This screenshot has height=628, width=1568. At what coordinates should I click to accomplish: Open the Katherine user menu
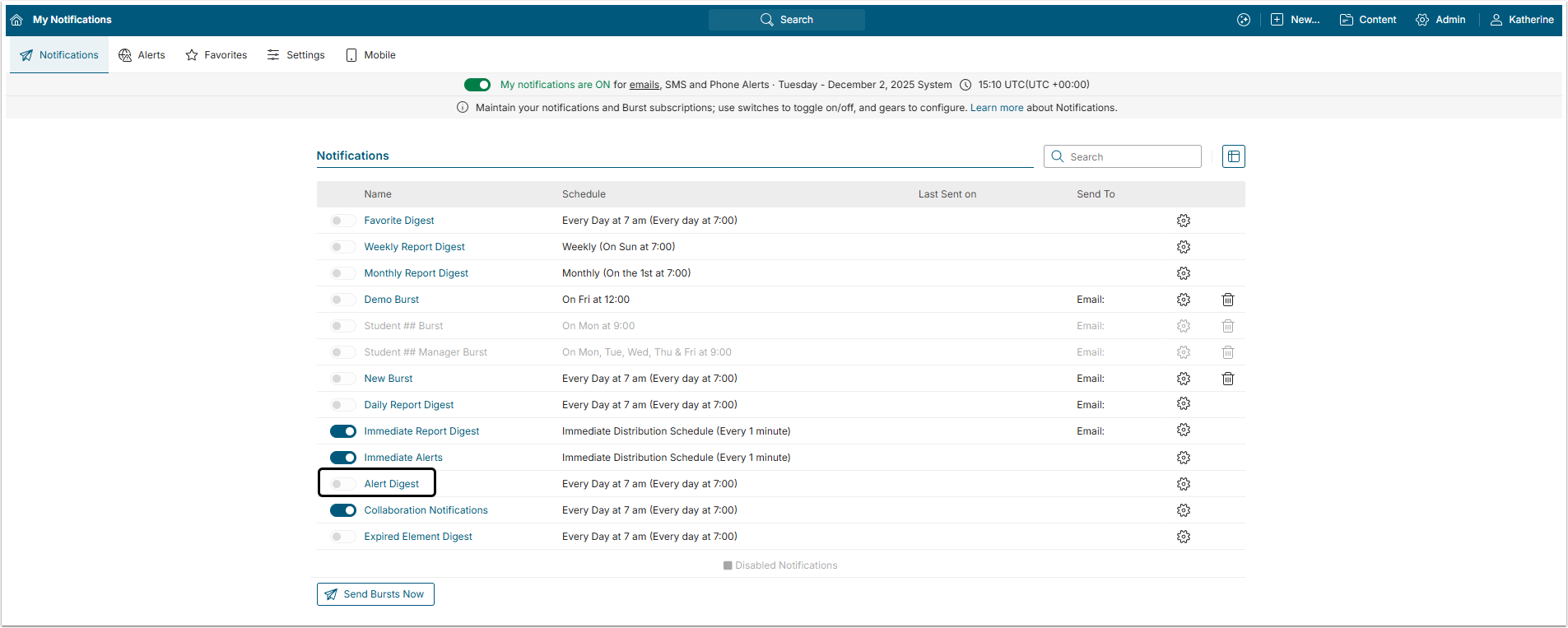(1522, 20)
